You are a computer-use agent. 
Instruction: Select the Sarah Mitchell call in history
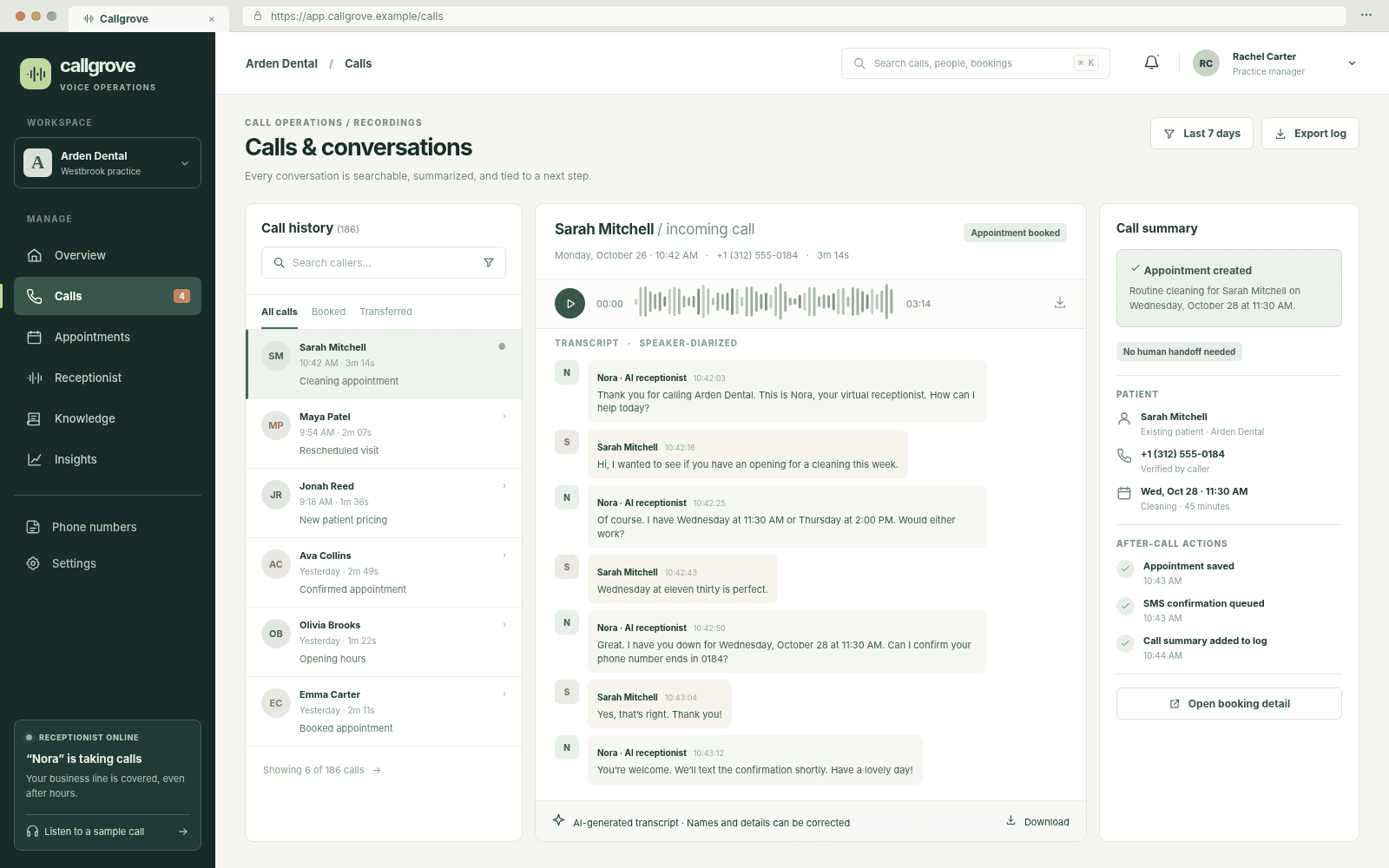pyautogui.click(x=384, y=364)
